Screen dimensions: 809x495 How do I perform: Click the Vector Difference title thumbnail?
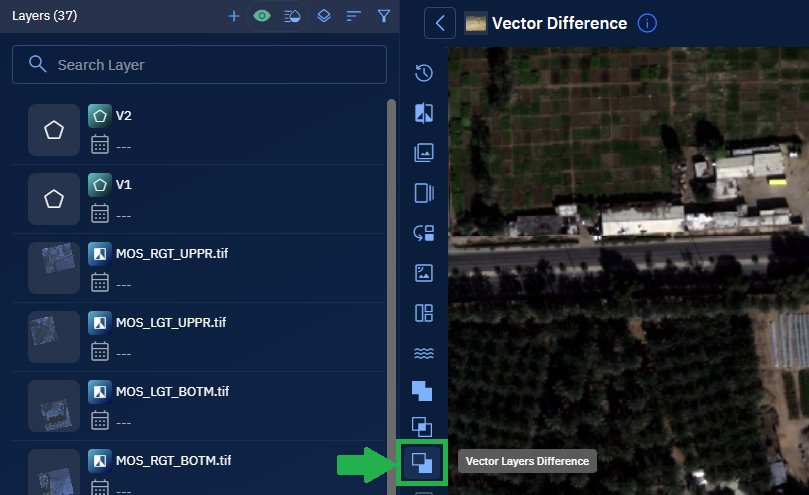476,23
